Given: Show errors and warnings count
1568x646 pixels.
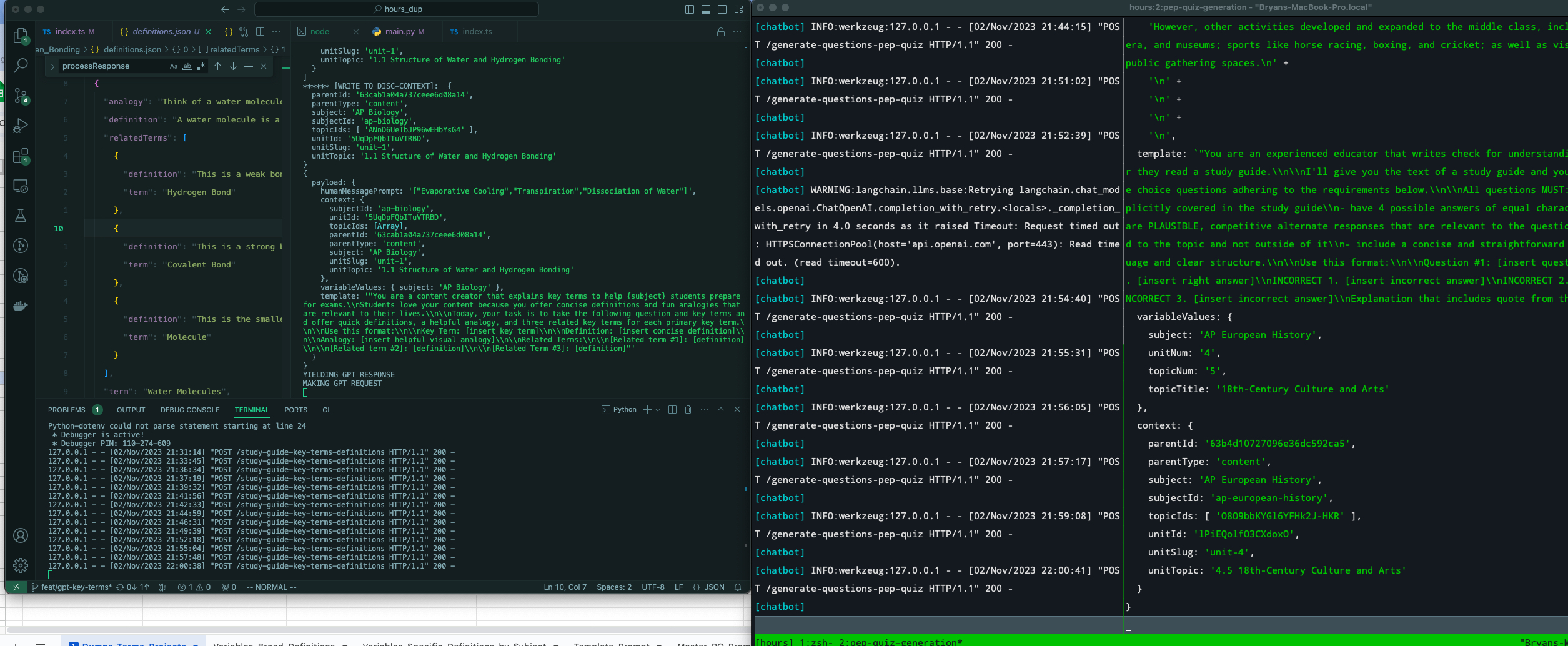Looking at the screenshot, I should pyautogui.click(x=194, y=587).
